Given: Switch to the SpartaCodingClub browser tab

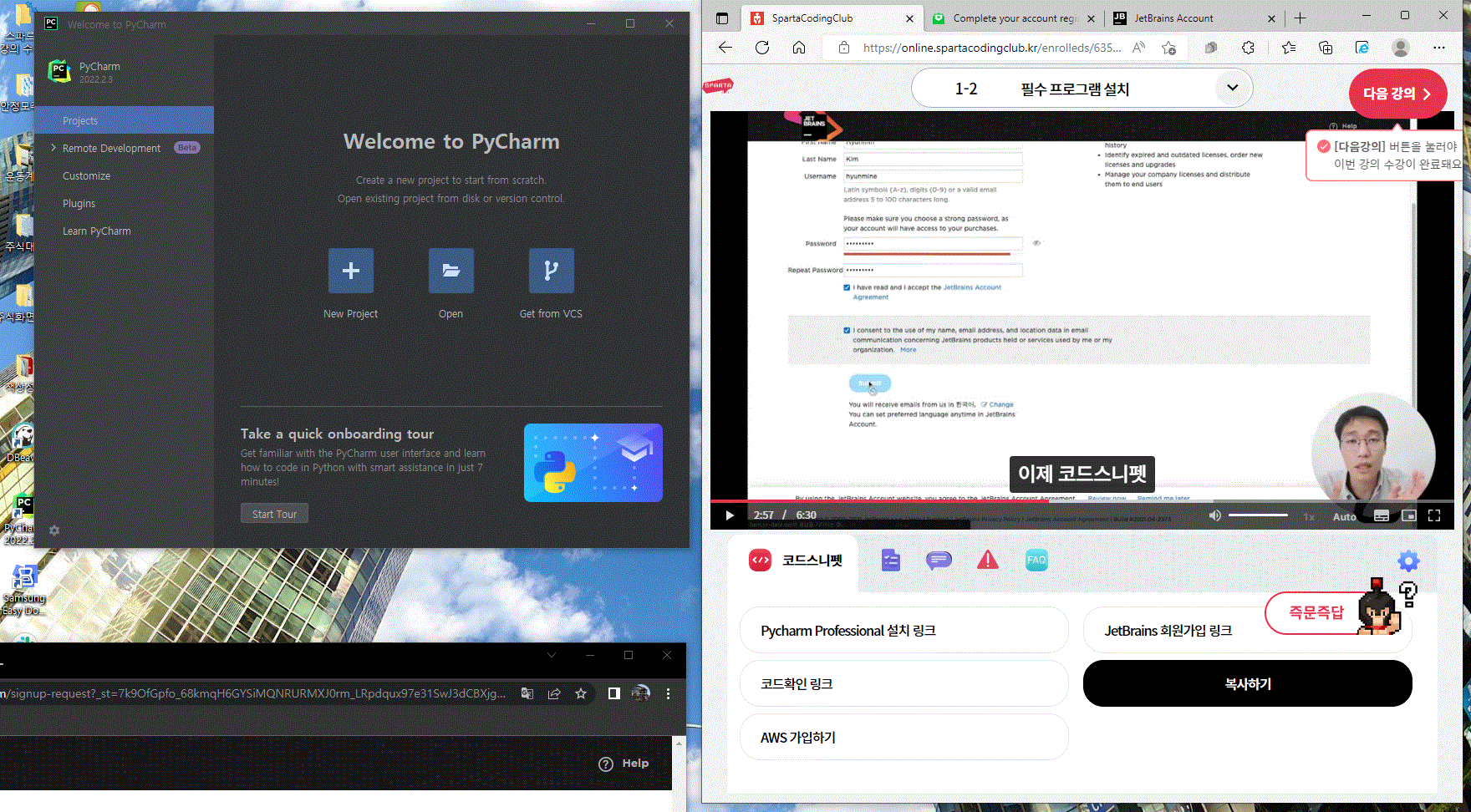Looking at the screenshot, I should click(832, 18).
